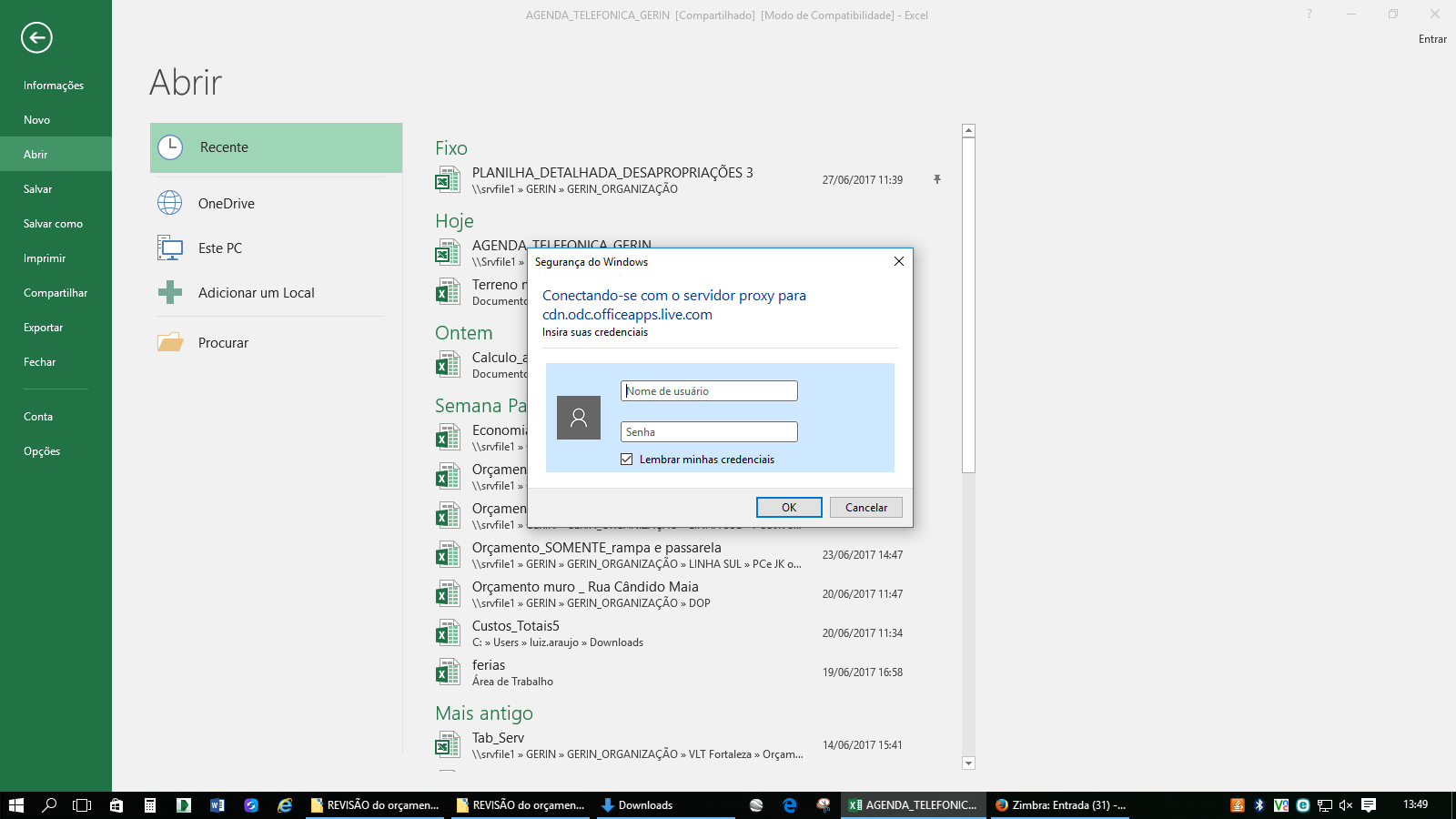1456x819 pixels.
Task: Click the recent list scrollbar down arrow
Action: (968, 763)
